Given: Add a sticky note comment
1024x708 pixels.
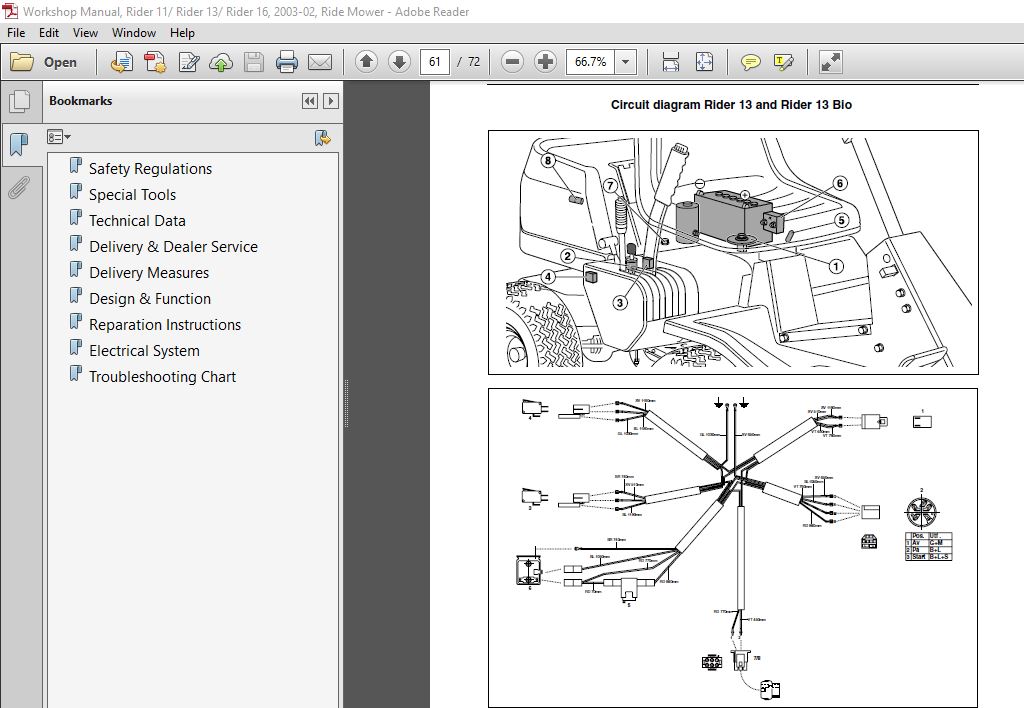Looking at the screenshot, I should click(x=750, y=62).
